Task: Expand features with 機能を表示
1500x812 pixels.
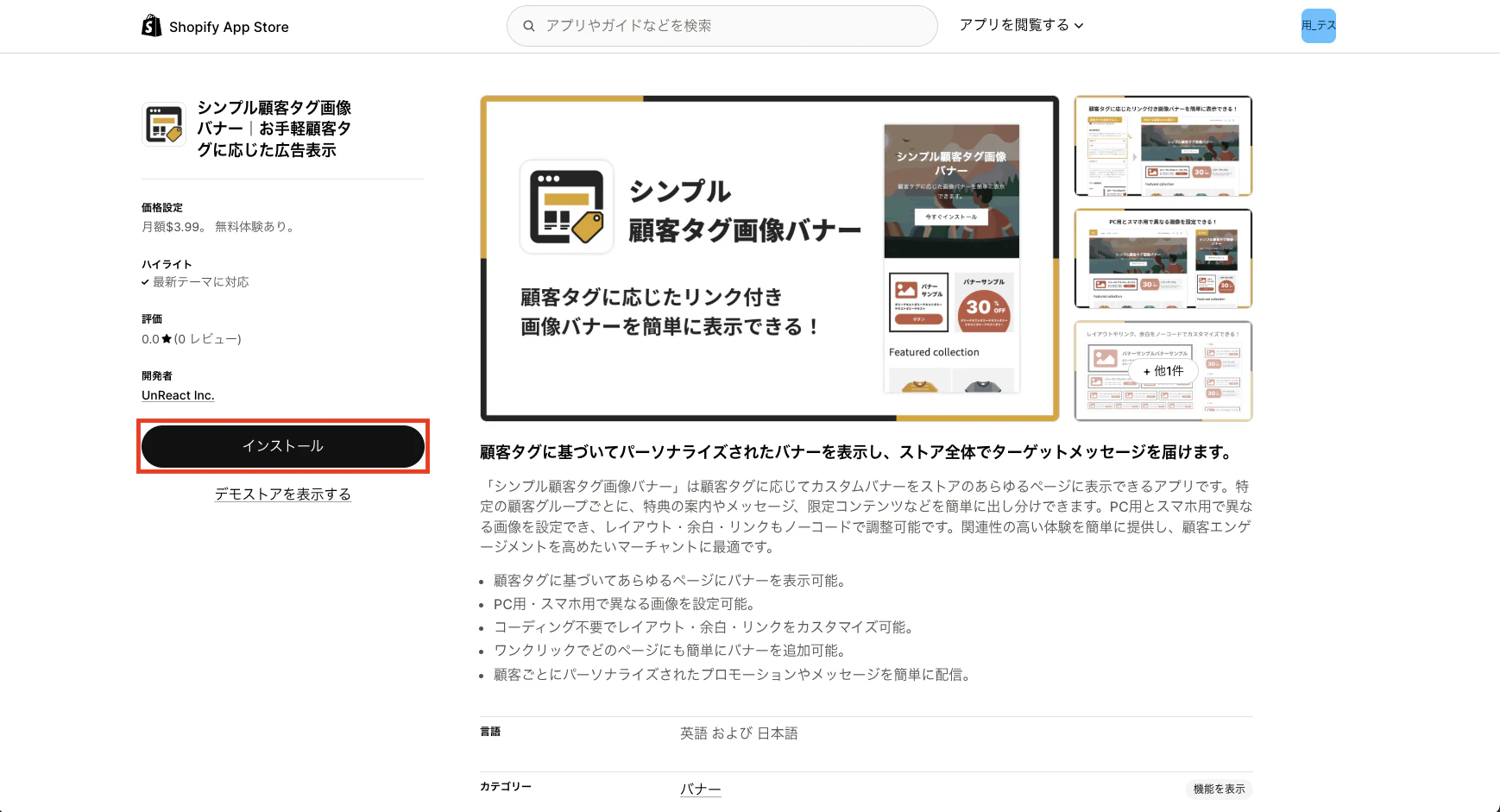Action: [x=1218, y=788]
